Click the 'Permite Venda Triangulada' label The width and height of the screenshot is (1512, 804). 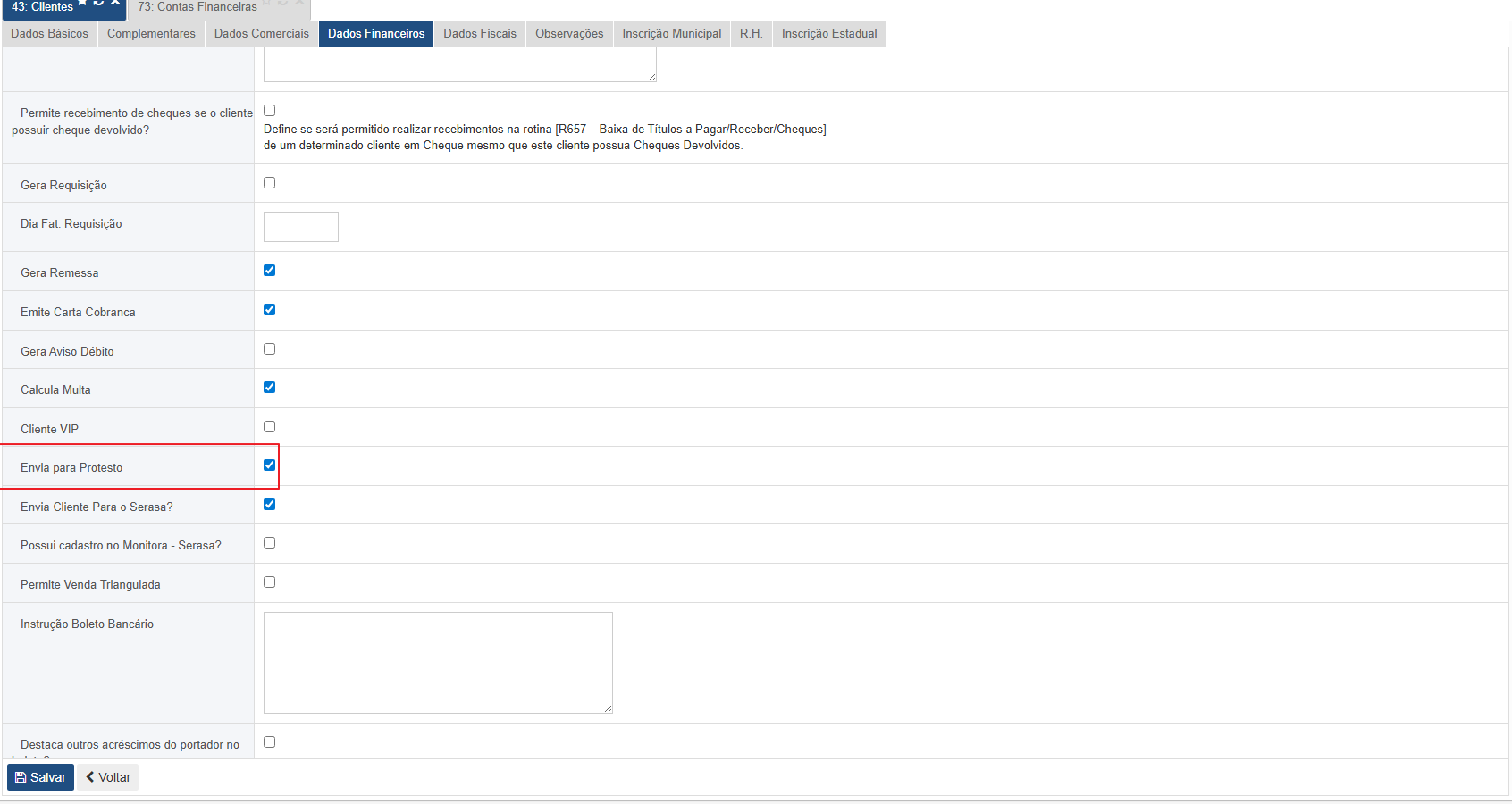click(x=91, y=585)
